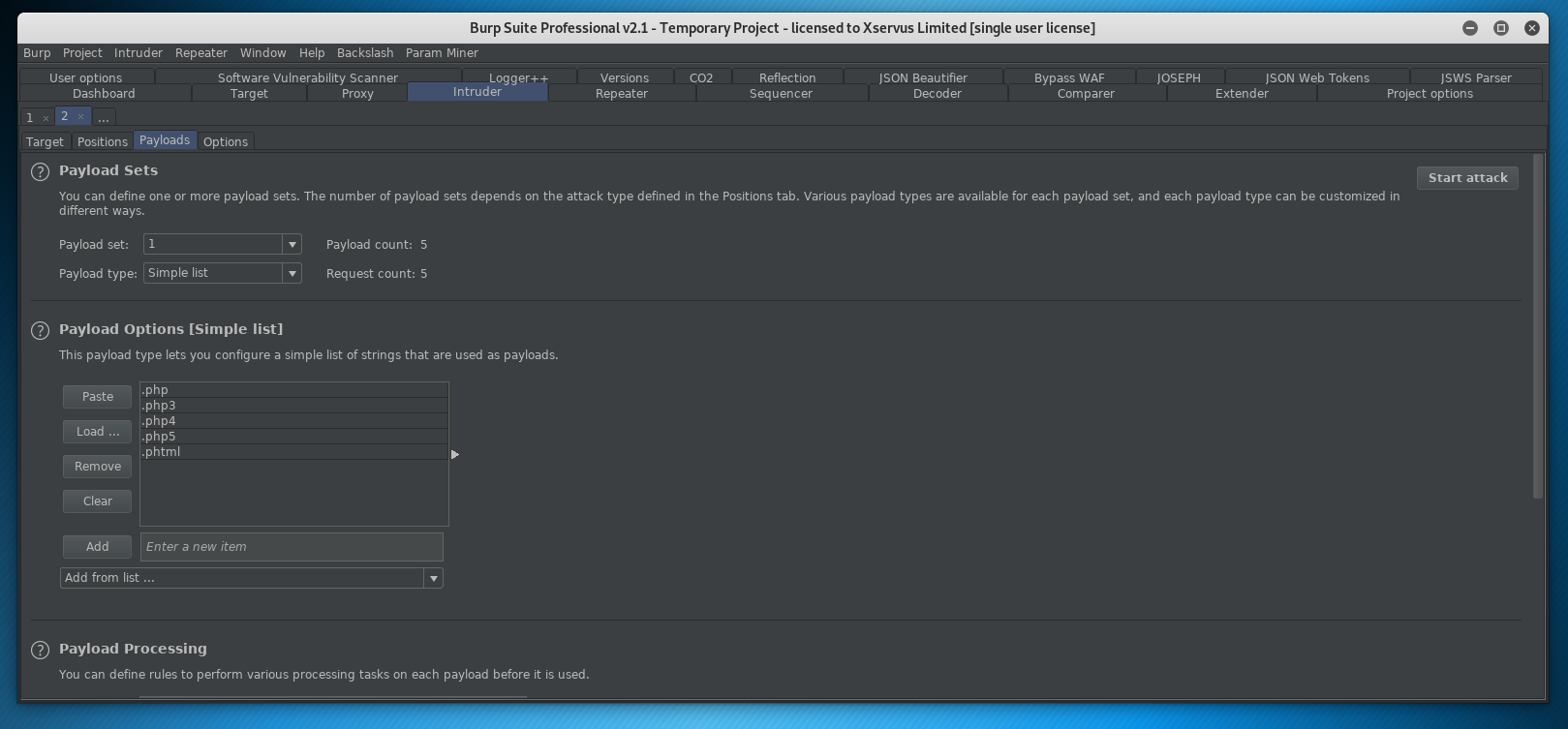1568x729 pixels.
Task: Switch to Versions tab
Action: pos(625,77)
